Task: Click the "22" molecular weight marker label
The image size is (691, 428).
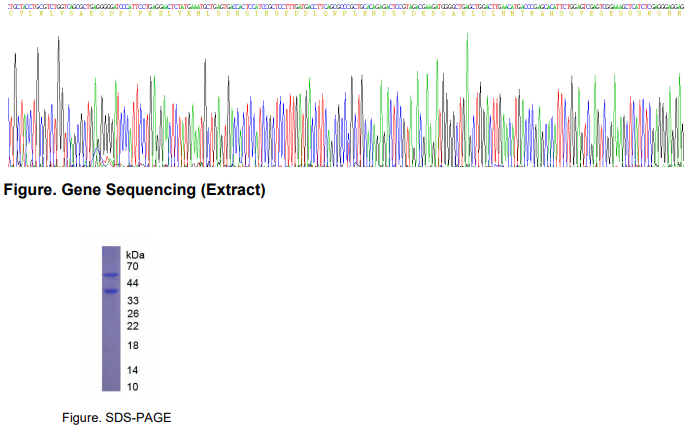Action: 133,326
